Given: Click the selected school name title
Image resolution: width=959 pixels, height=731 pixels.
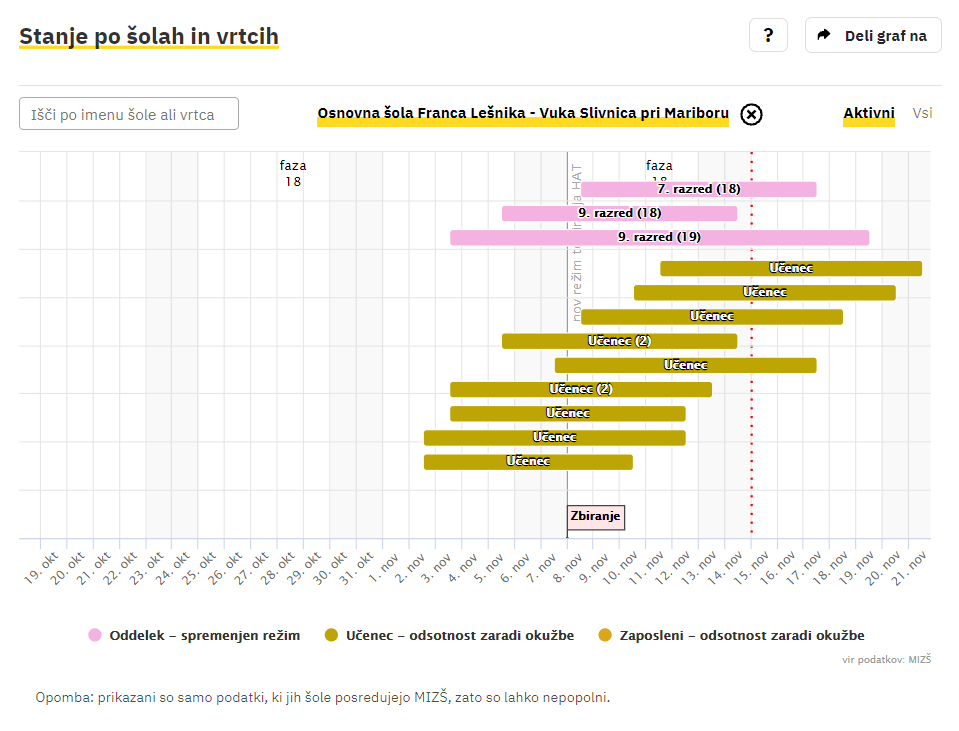Looking at the screenshot, I should coord(522,113).
